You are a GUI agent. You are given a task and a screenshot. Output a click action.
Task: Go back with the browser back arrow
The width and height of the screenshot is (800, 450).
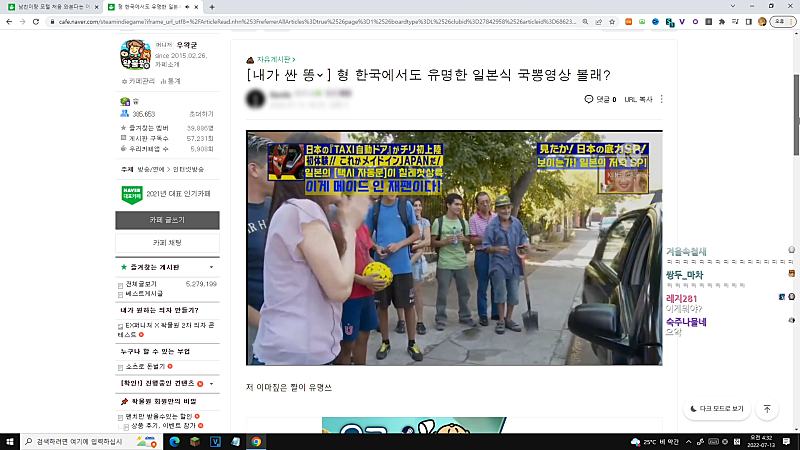pyautogui.click(x=9, y=22)
